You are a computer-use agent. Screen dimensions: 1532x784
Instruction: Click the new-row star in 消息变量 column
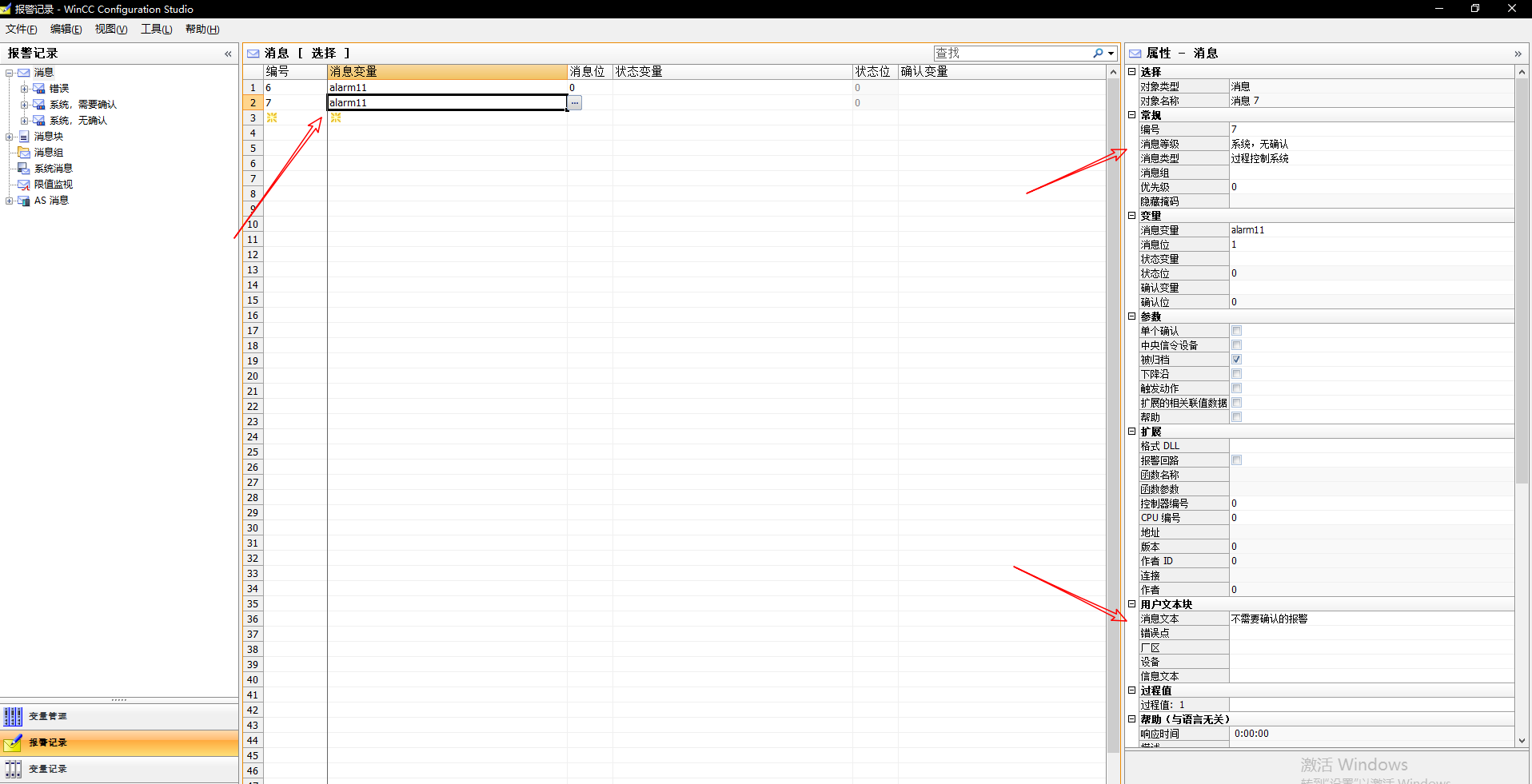[x=336, y=117]
